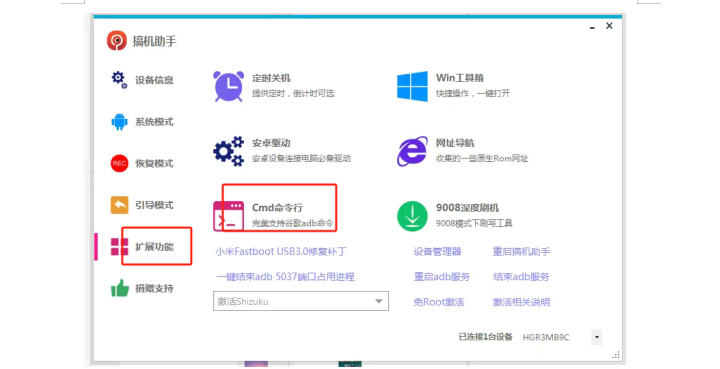This screenshot has width=720, height=369.
Task: Click the 9008深度刷机 title text
Action: pyautogui.click(x=467, y=208)
